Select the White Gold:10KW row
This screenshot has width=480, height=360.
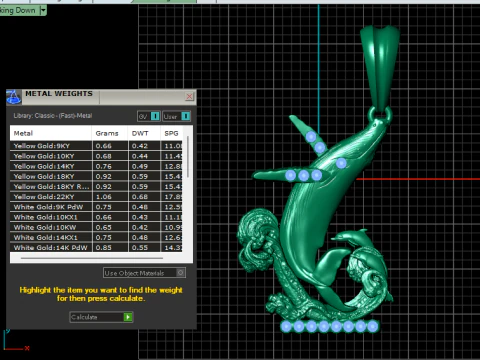coord(96,227)
